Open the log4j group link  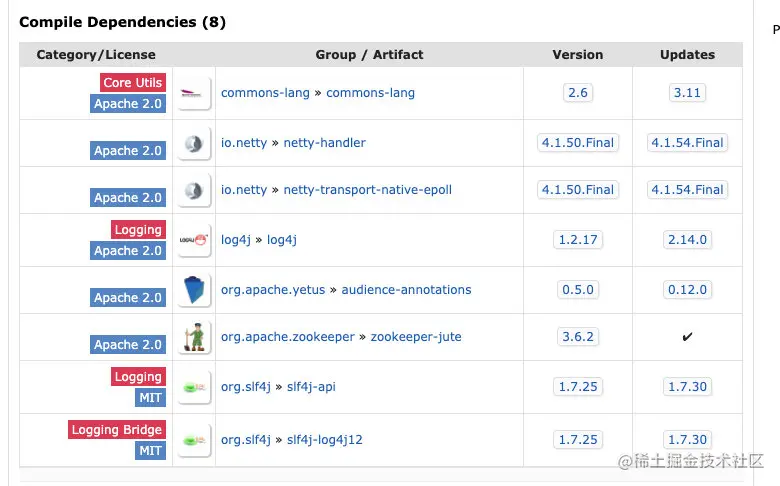point(236,240)
